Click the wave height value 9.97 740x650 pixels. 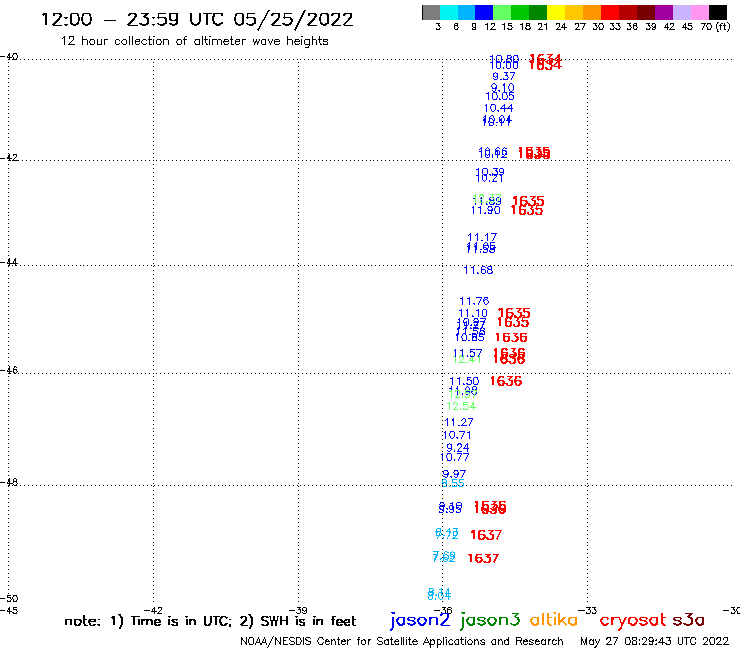coord(454,474)
